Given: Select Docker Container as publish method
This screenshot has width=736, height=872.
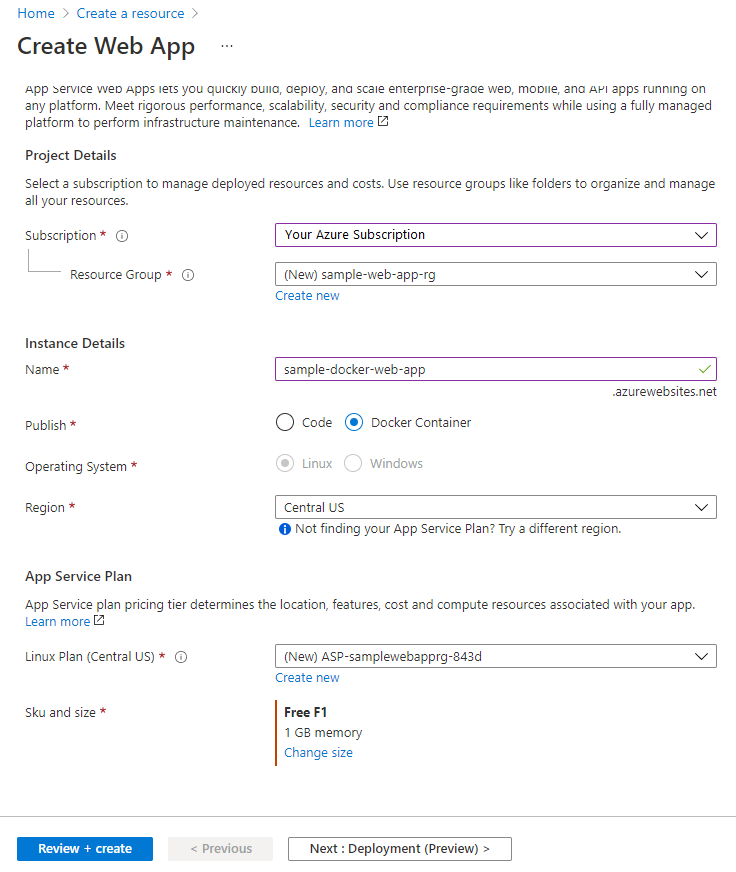Looking at the screenshot, I should (x=354, y=422).
